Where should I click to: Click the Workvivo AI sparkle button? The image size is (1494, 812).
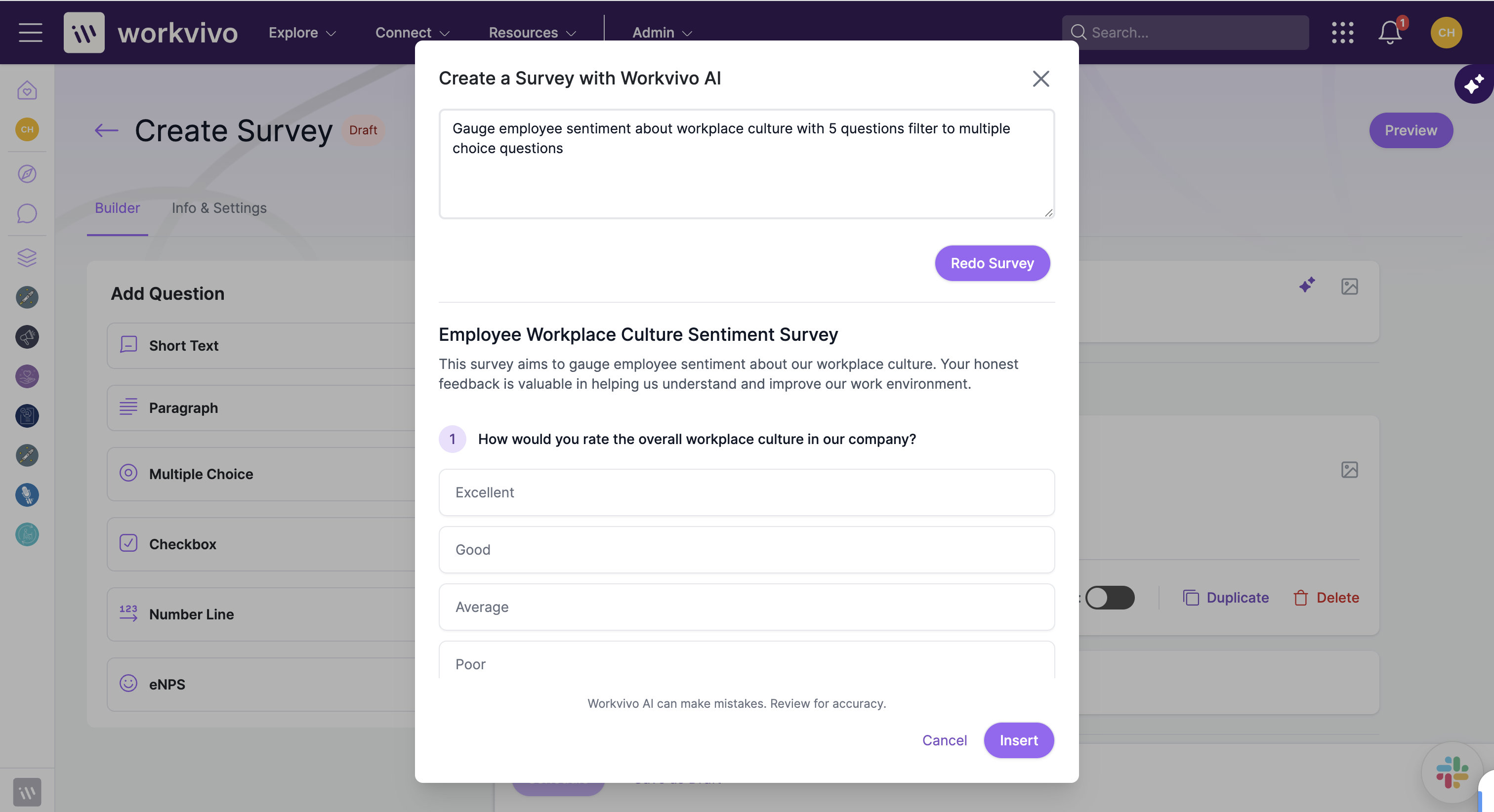[1474, 84]
